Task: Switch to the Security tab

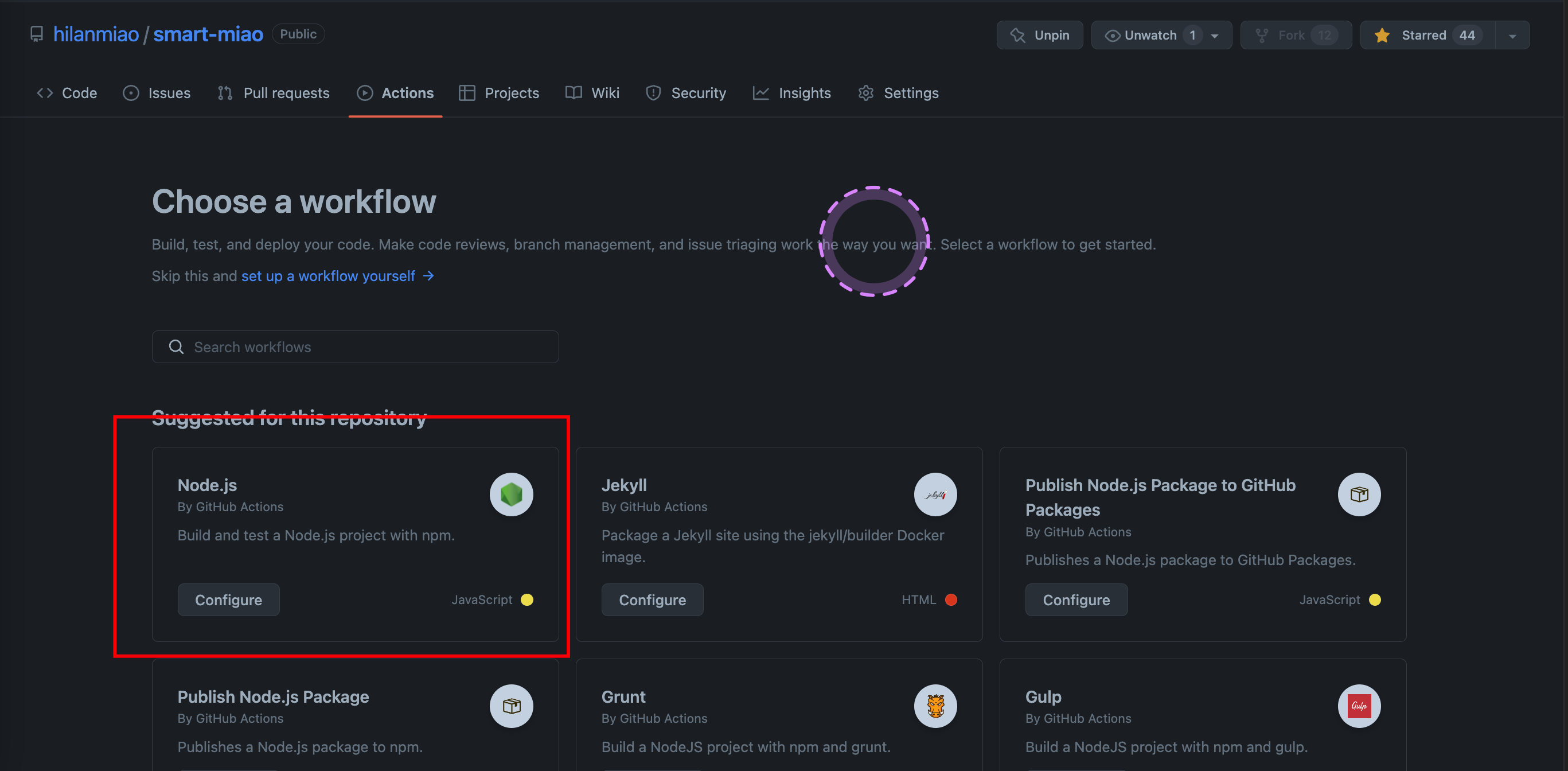Action: [x=686, y=92]
